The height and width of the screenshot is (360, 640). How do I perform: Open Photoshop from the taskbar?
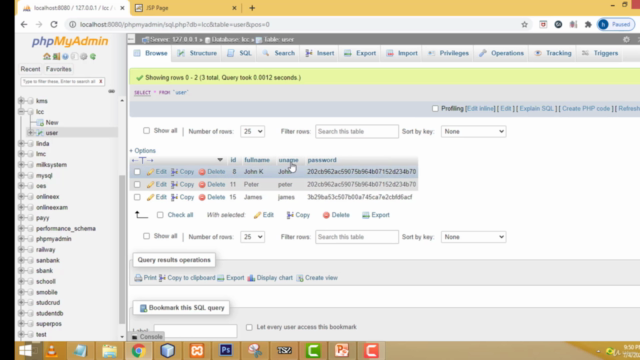click(x=226, y=351)
